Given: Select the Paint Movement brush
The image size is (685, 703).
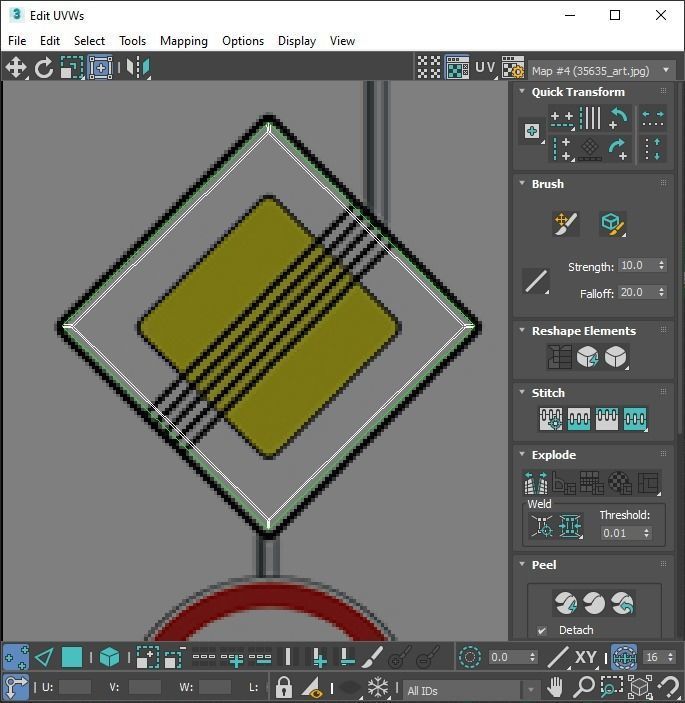Looking at the screenshot, I should pos(566,224).
